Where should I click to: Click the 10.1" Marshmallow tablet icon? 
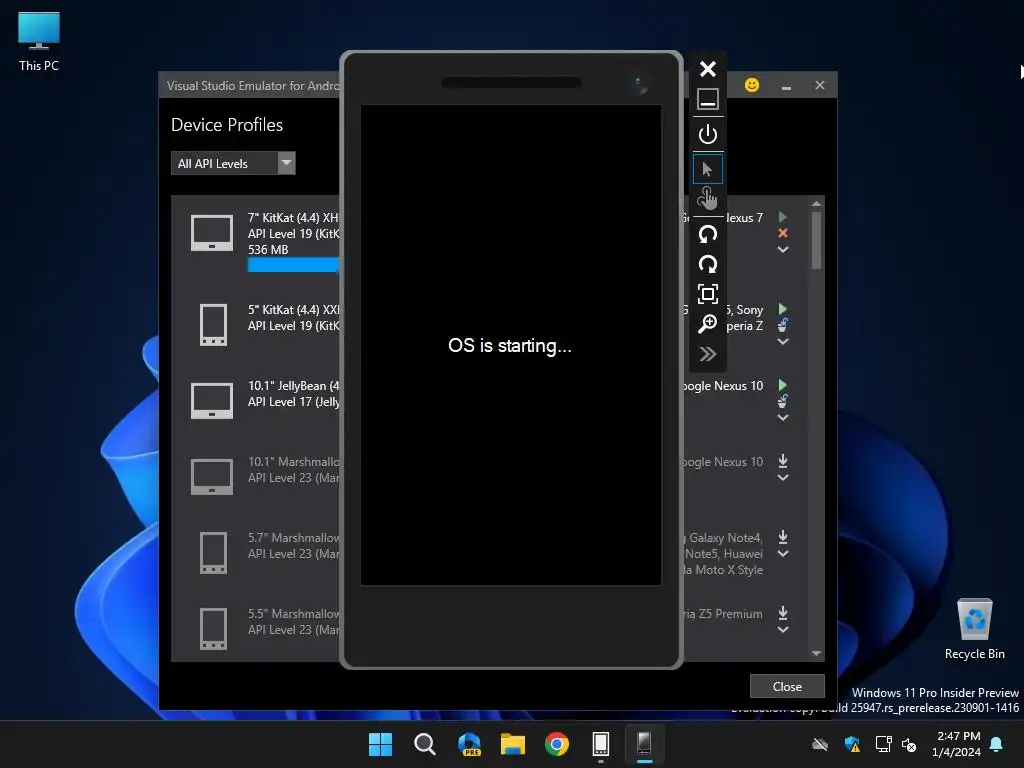click(x=212, y=477)
